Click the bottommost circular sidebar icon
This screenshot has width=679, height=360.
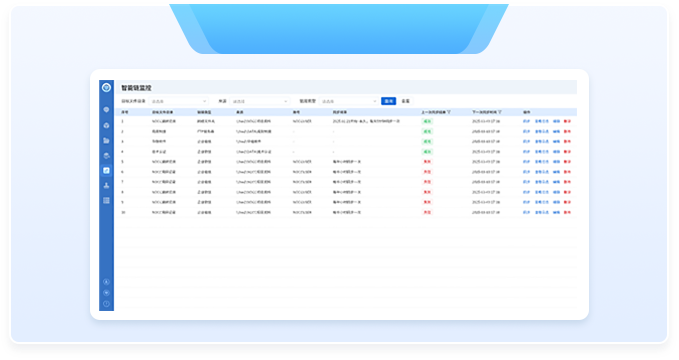pos(106,304)
